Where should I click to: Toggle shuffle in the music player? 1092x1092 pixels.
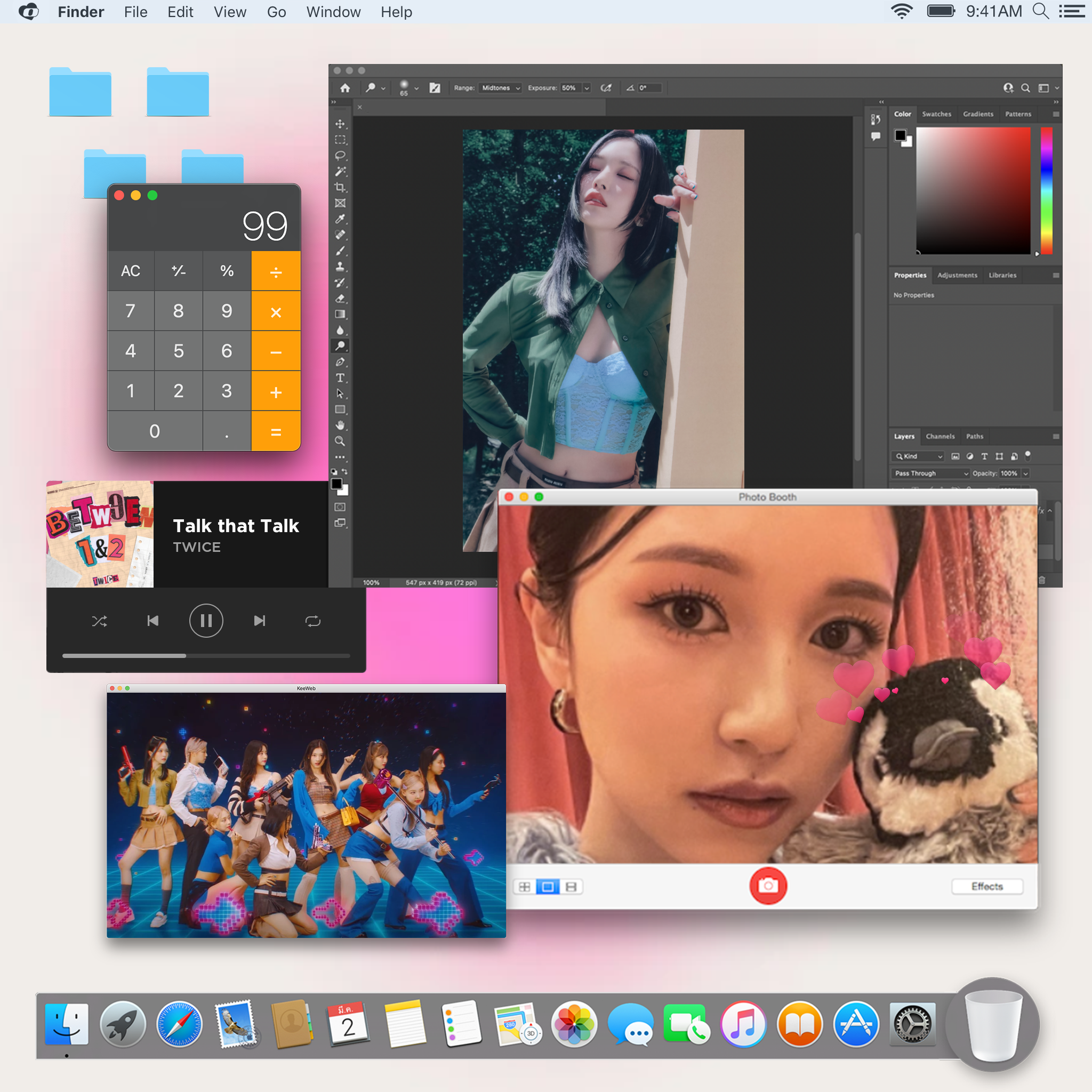coord(100,621)
